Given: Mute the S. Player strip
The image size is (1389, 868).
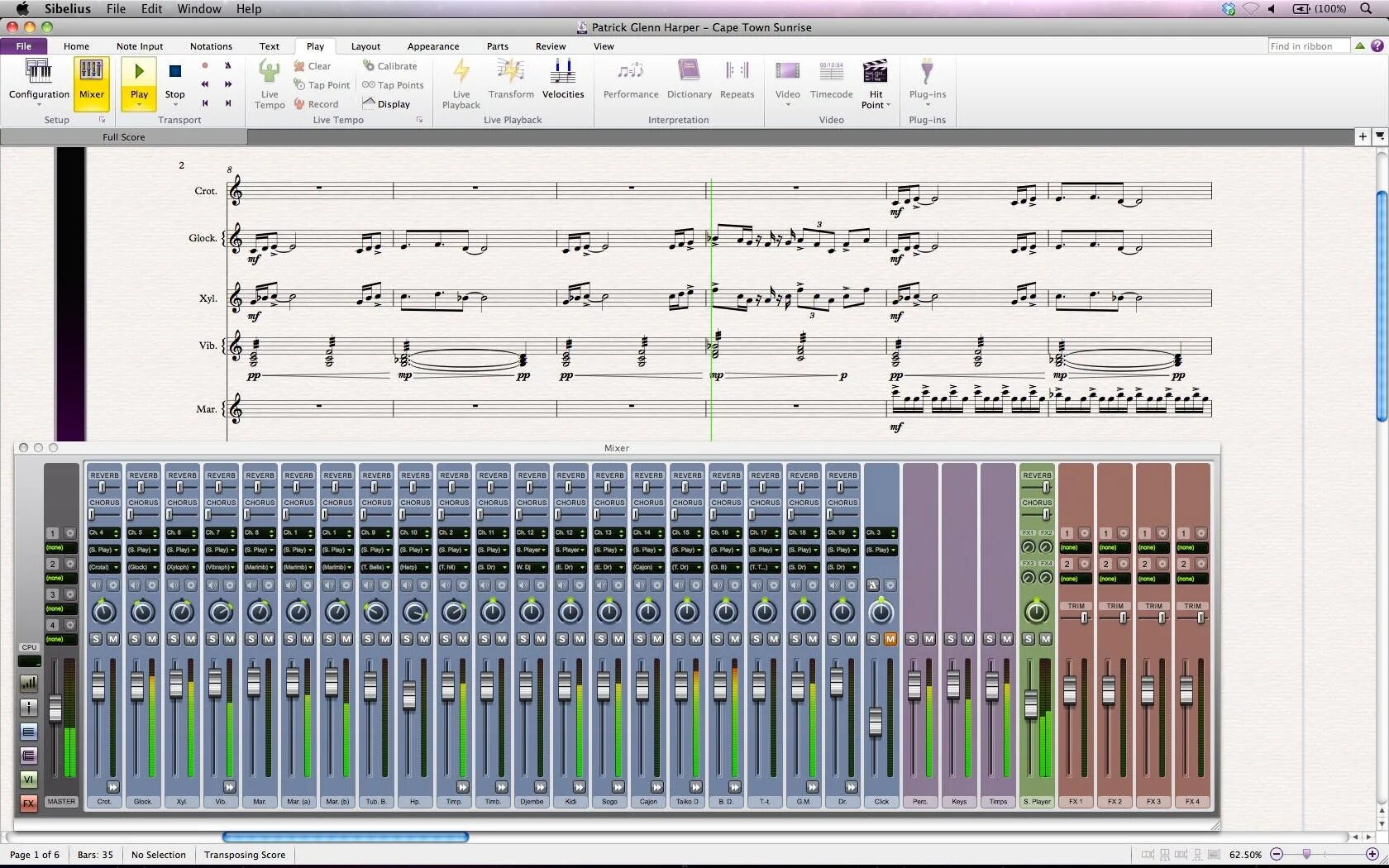Looking at the screenshot, I should 1046,638.
